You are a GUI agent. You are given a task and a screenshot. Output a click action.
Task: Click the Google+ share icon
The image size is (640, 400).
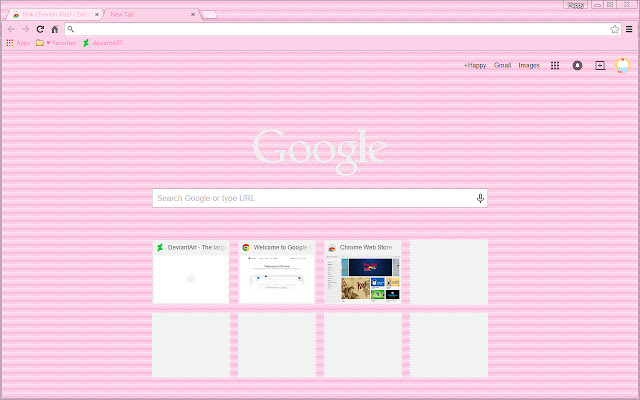coord(600,65)
